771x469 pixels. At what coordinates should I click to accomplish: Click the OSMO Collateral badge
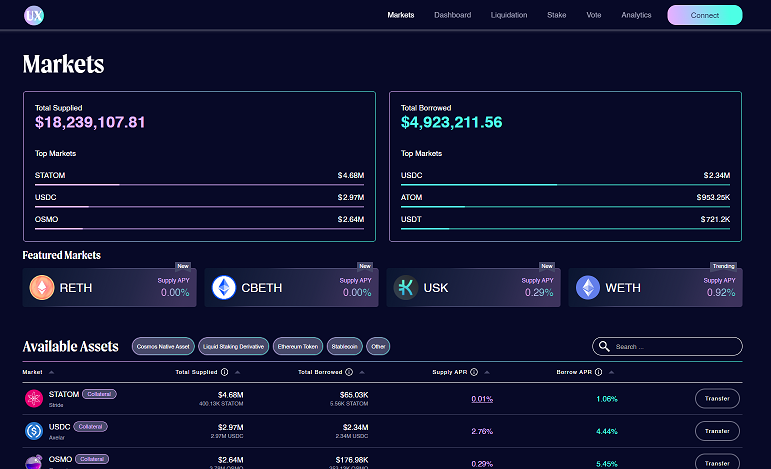[92, 459]
